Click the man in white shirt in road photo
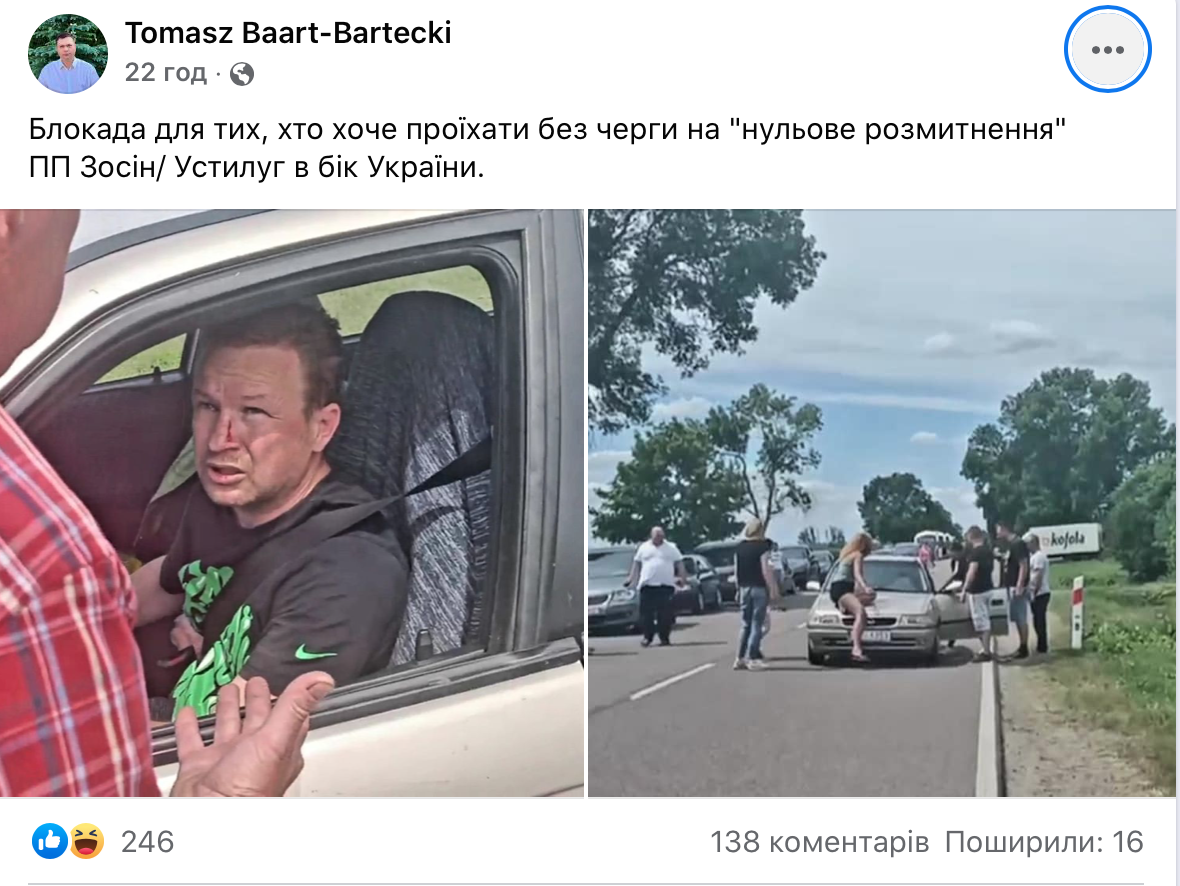This screenshot has width=1180, height=886. point(656,586)
